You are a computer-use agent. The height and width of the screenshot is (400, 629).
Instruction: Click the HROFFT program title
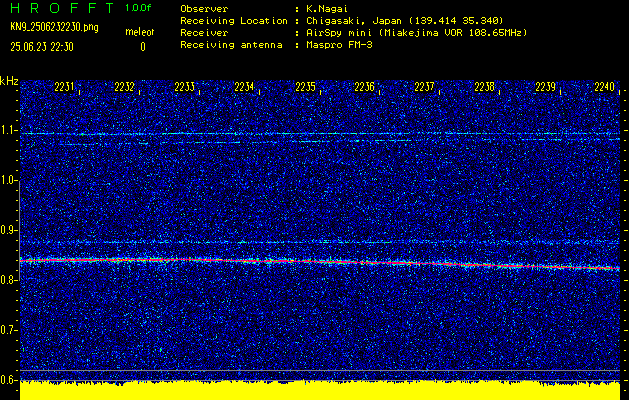coord(62,8)
